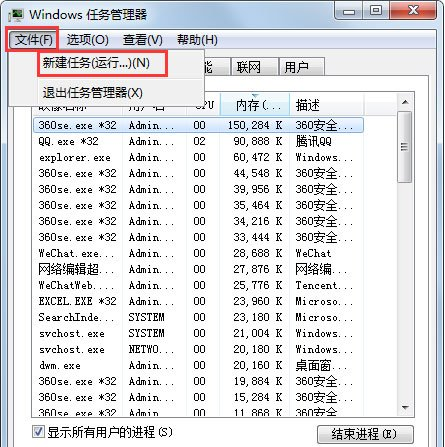Viewport: 445px width, 447px height.
Task: Select the 360se.exe row using 150,284 K
Action: click(198, 125)
